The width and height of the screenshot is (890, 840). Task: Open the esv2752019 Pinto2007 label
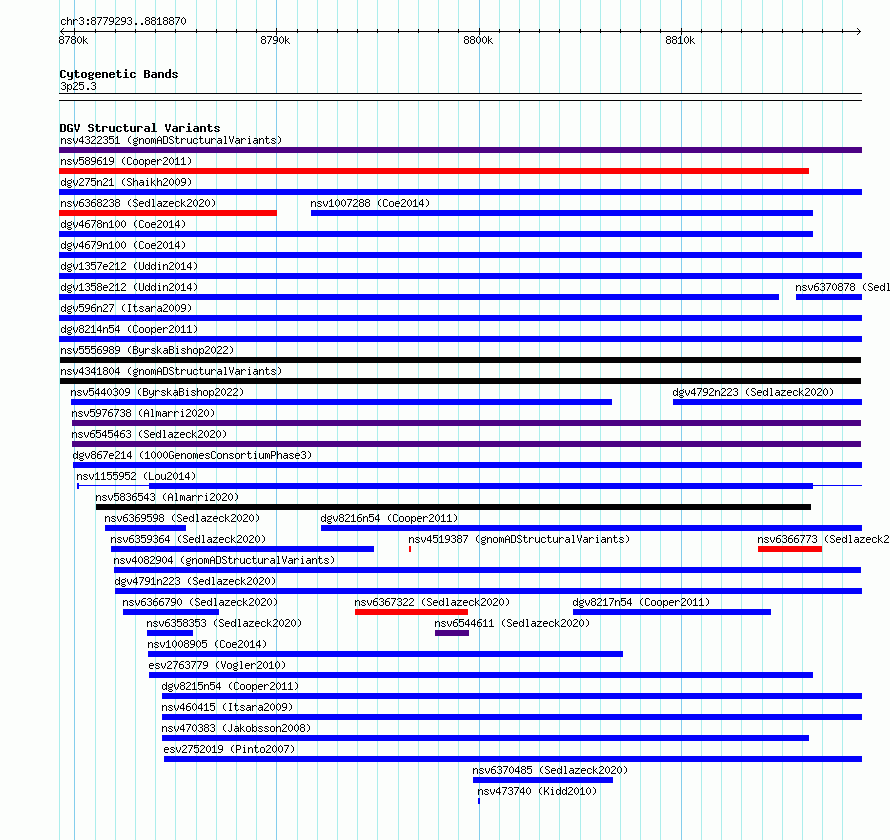click(x=229, y=749)
